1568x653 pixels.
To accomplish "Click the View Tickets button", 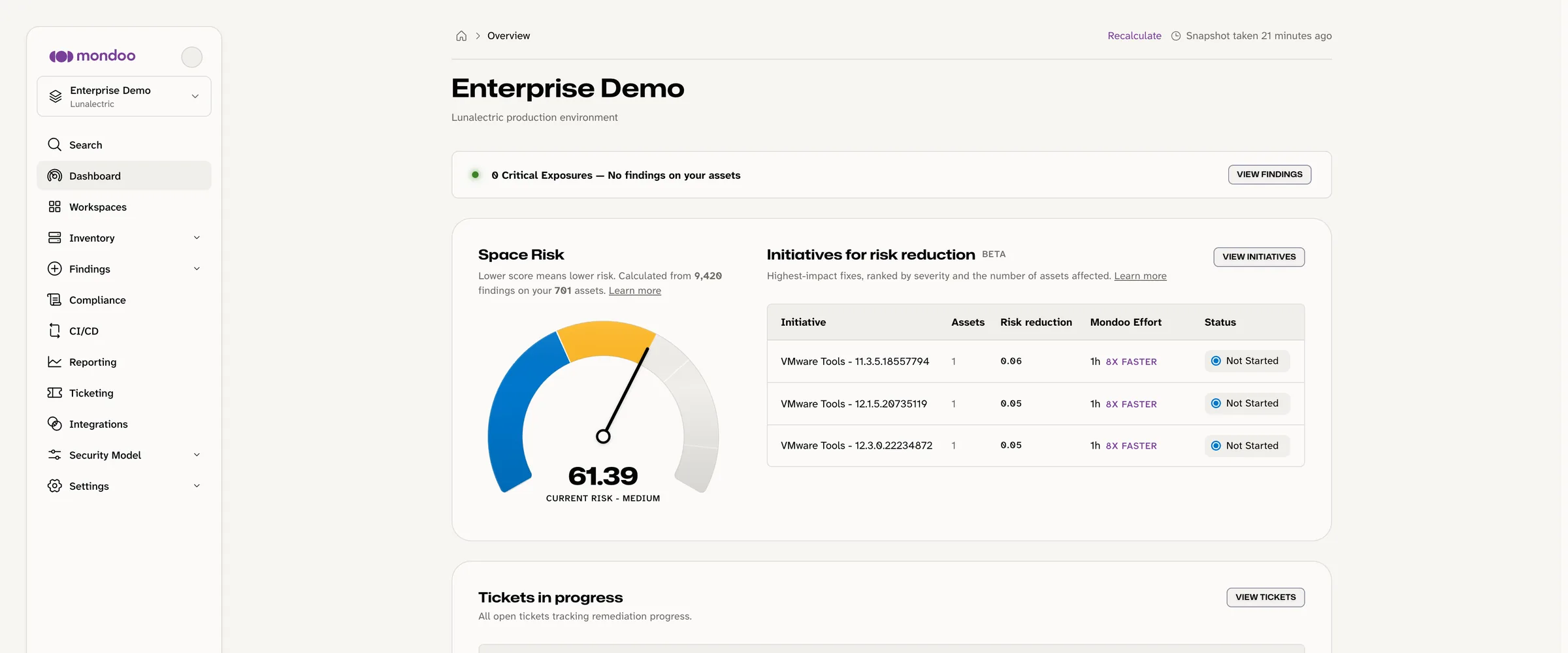I will (x=1266, y=597).
